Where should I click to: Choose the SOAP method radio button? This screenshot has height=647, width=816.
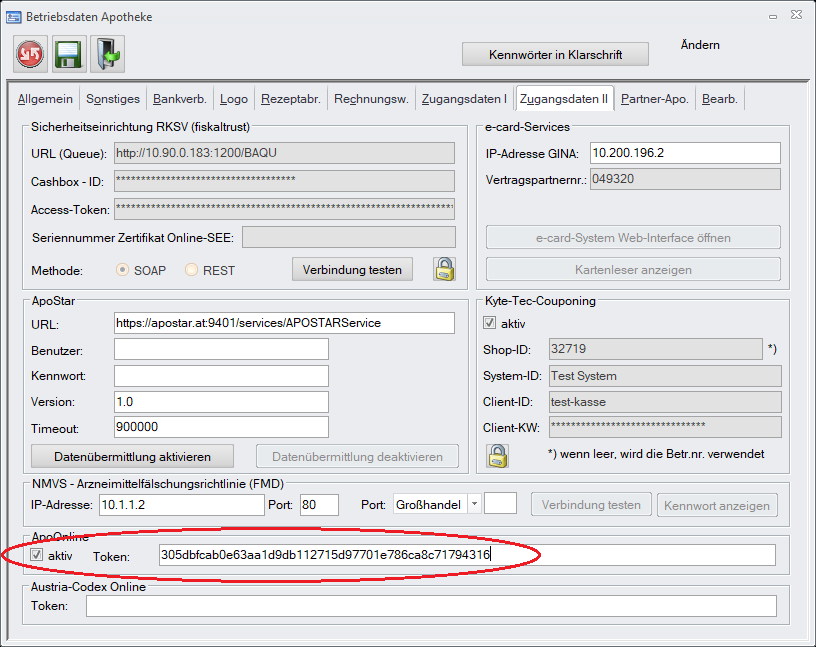click(124, 270)
